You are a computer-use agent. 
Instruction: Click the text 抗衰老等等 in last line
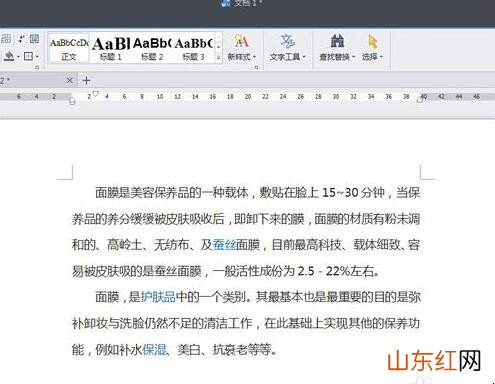point(242,350)
